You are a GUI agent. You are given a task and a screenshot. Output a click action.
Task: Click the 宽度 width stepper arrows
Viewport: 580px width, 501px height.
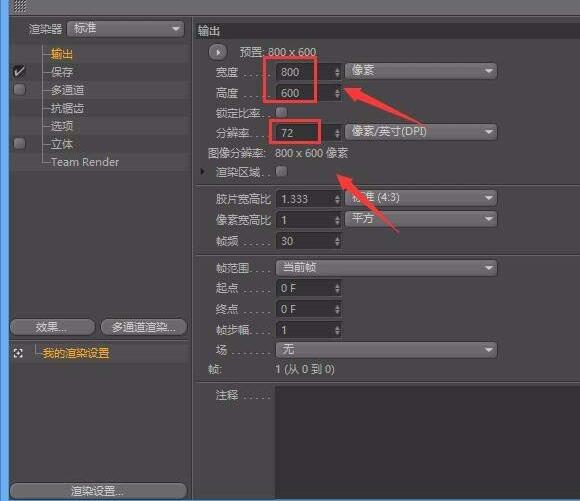pyautogui.click(x=337, y=72)
